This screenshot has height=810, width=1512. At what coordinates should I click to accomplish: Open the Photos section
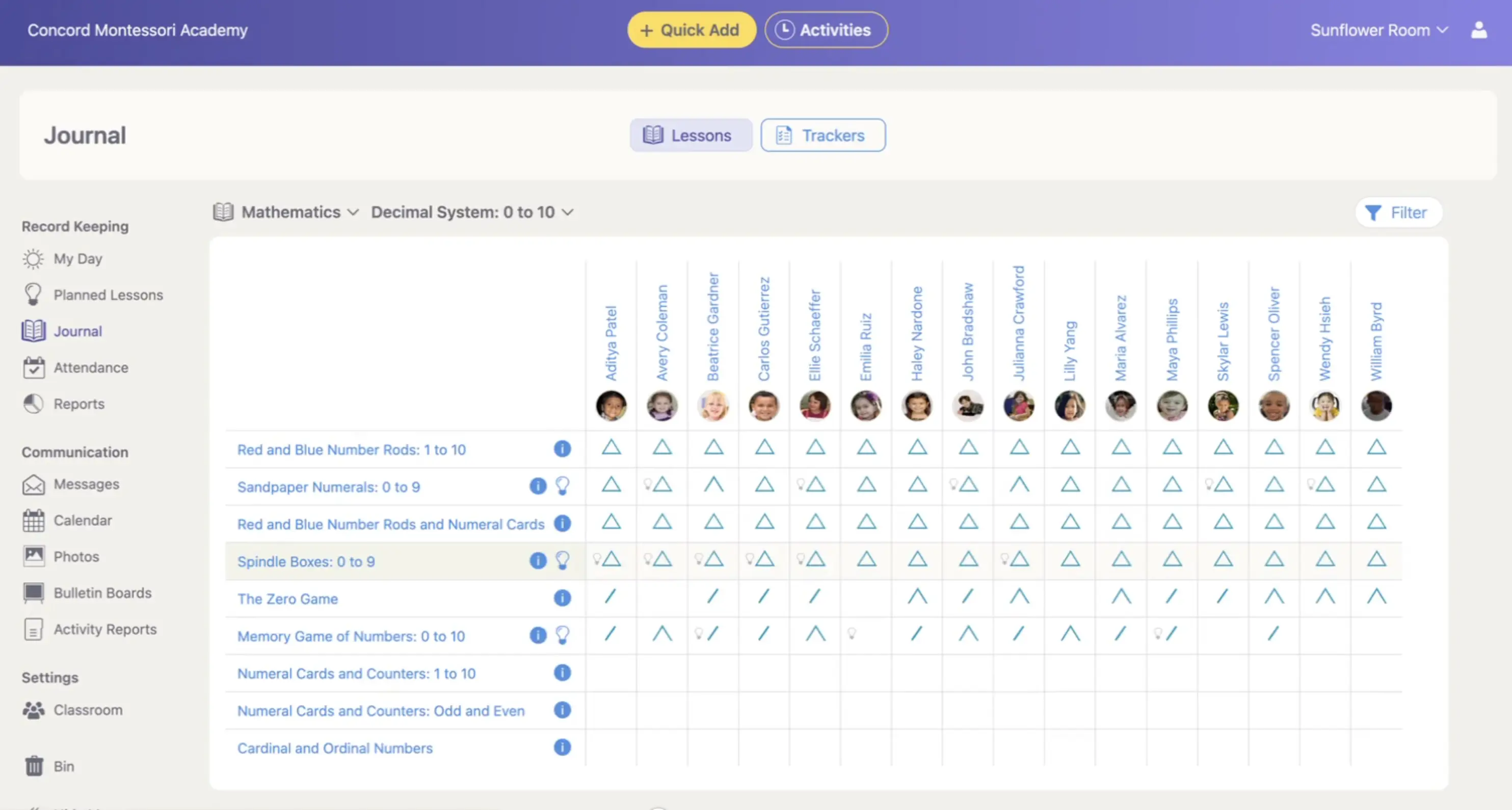pyautogui.click(x=76, y=556)
